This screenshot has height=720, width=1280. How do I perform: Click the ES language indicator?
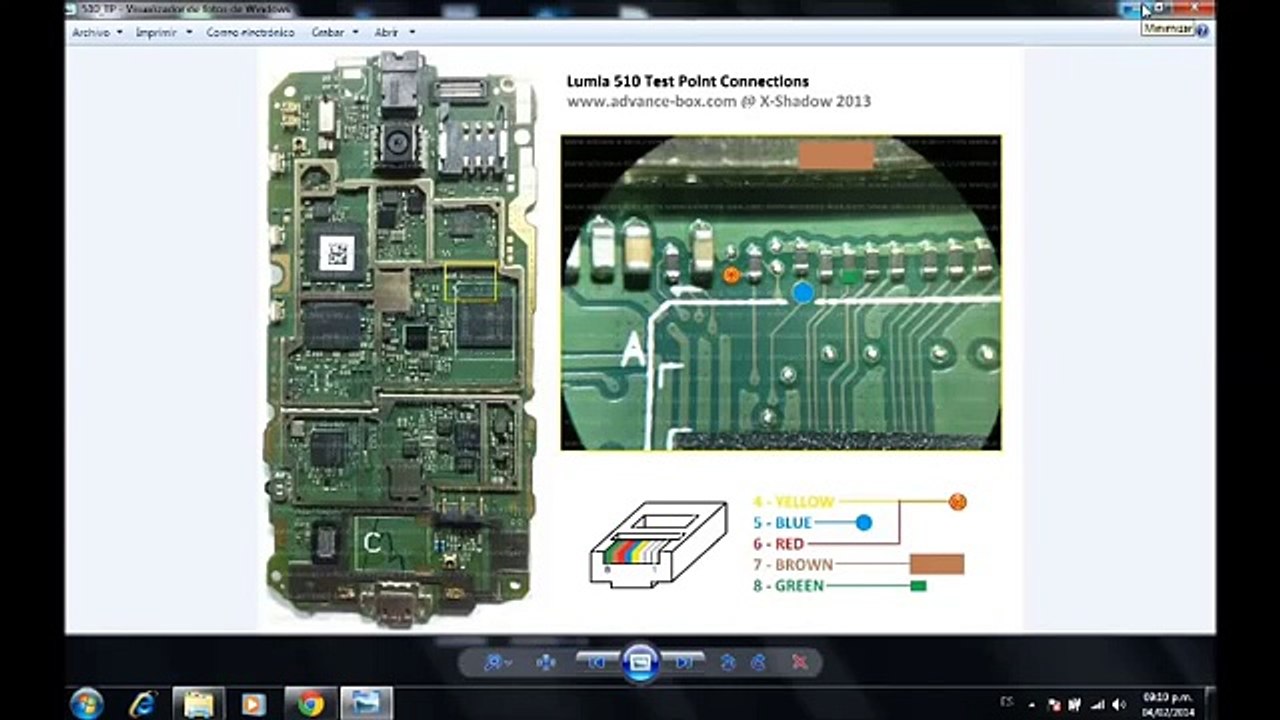[x=1006, y=703]
